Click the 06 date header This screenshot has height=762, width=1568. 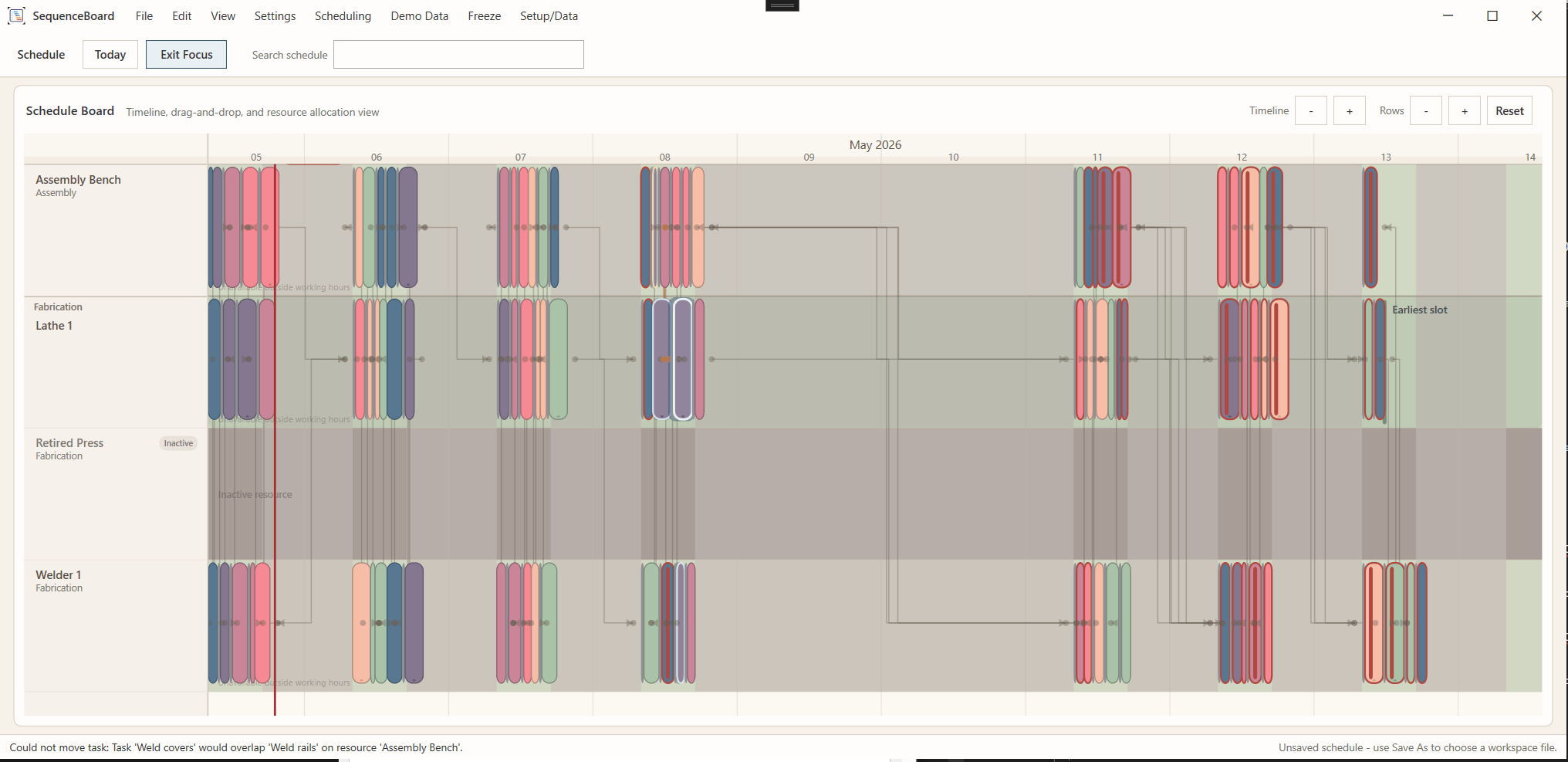click(377, 157)
